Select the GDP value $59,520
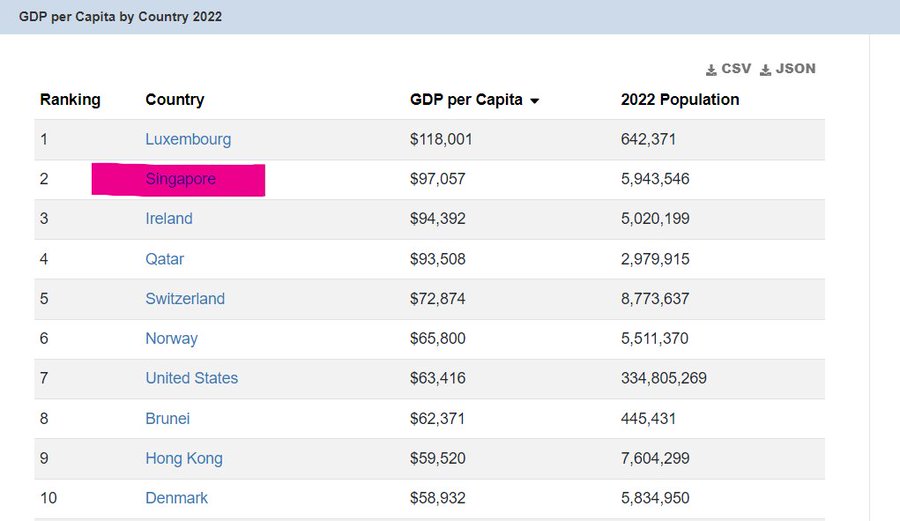900x521 pixels. point(437,458)
